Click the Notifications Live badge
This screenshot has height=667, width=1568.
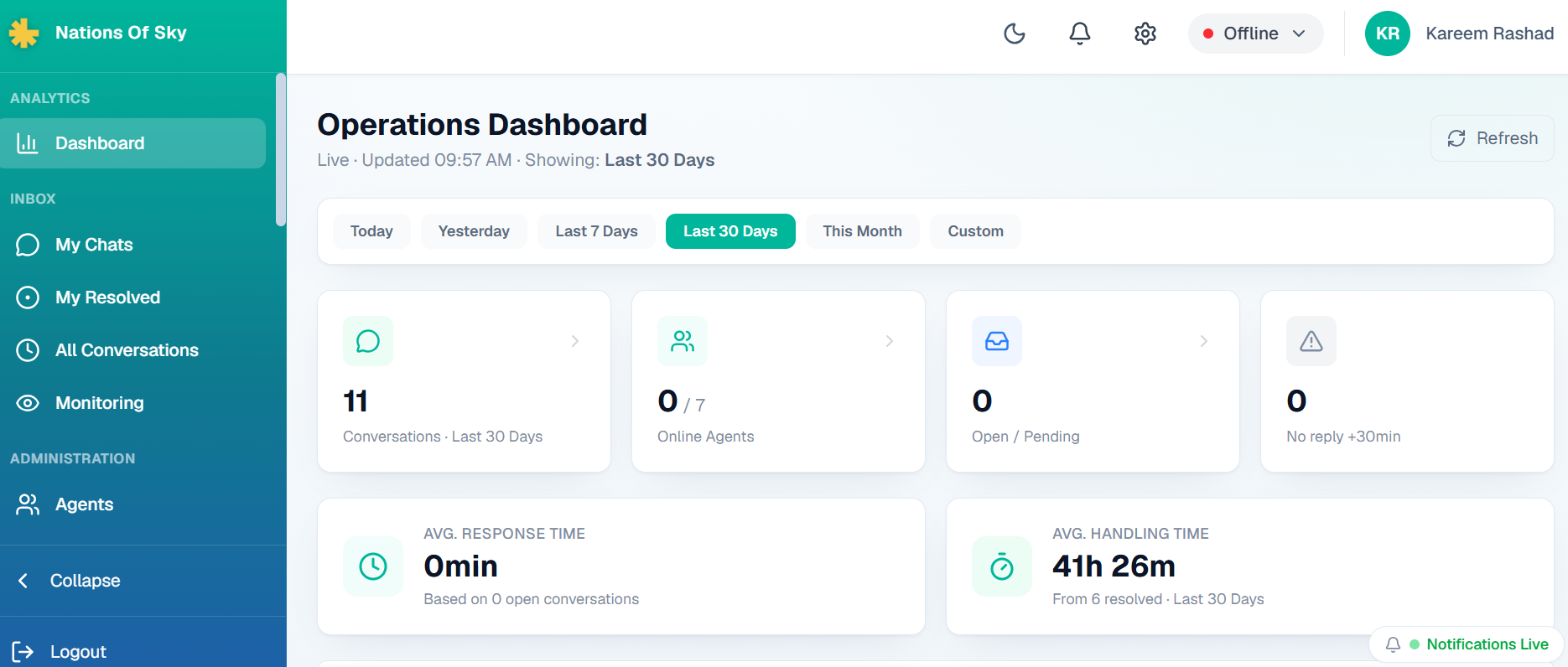(1467, 644)
